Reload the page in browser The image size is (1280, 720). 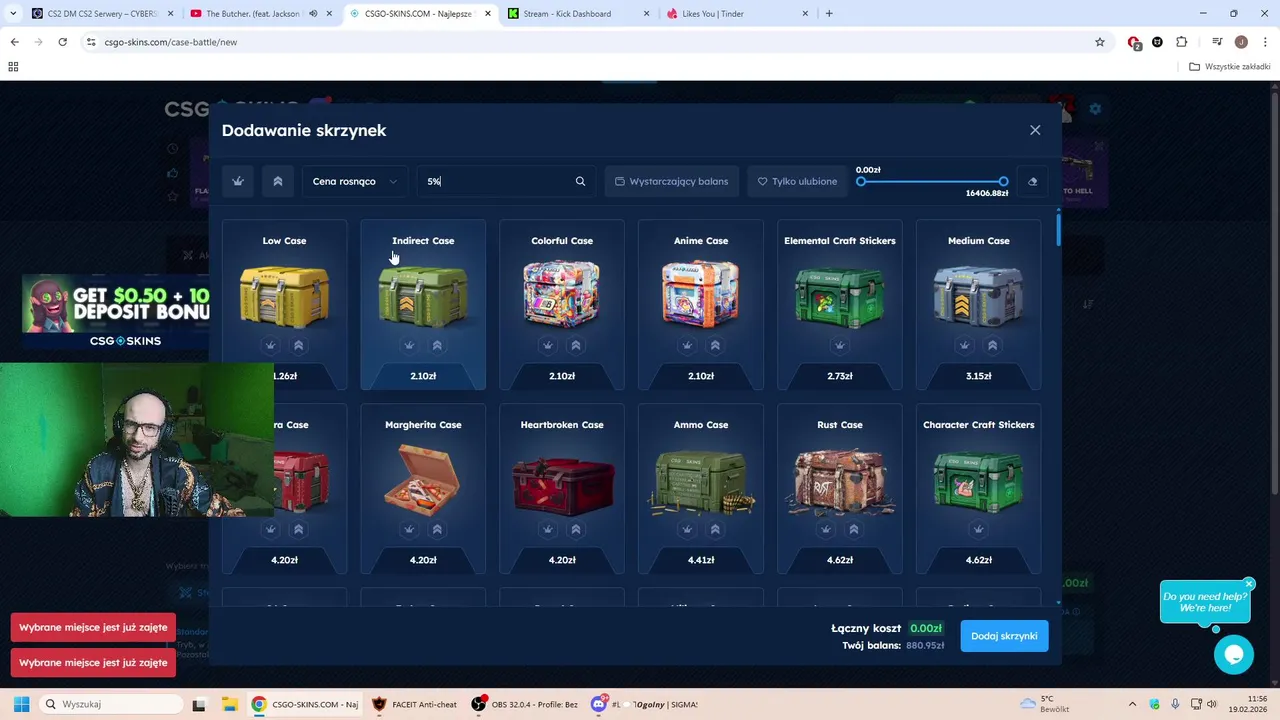(62, 42)
